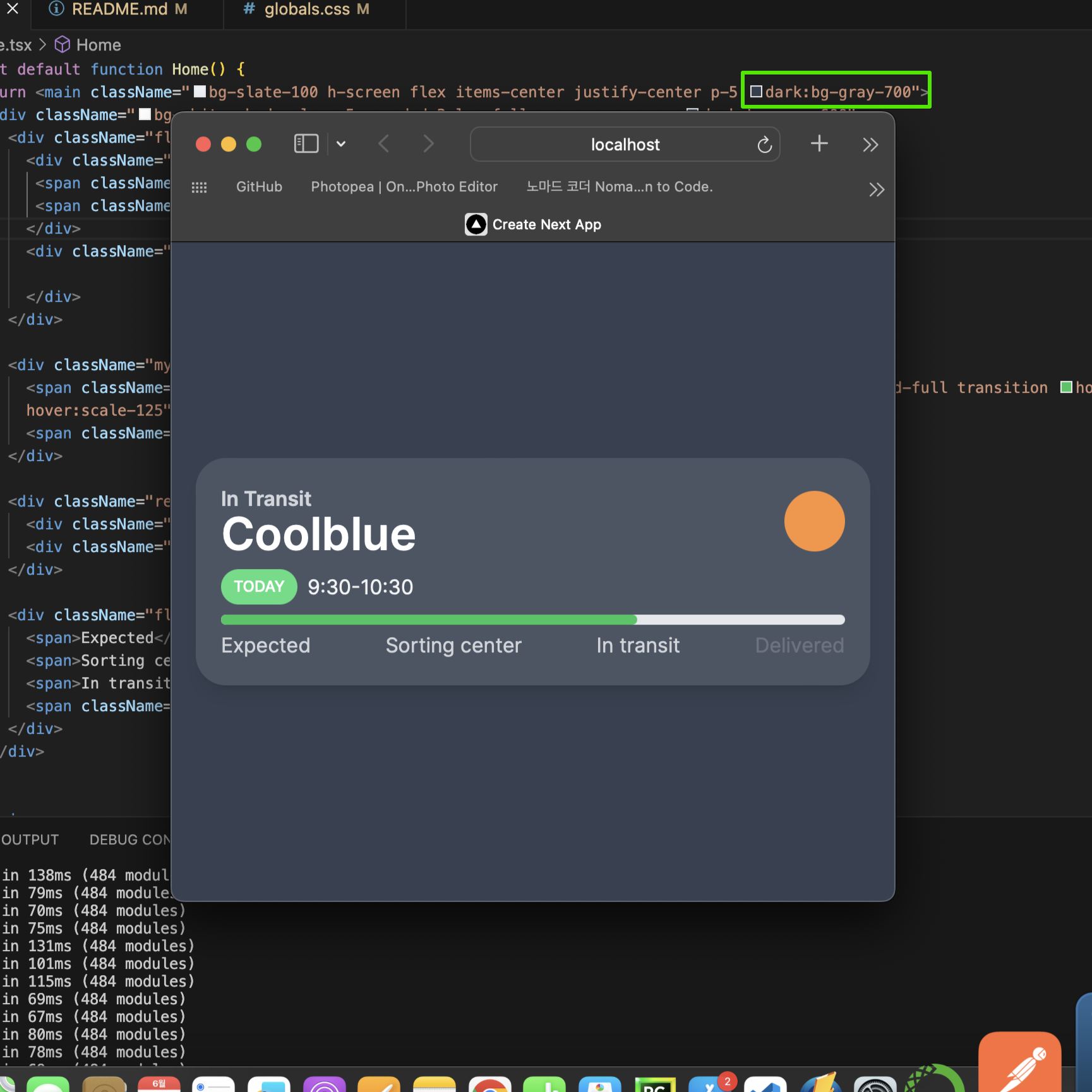Click the orange circle on the Coolblue card

(x=814, y=521)
